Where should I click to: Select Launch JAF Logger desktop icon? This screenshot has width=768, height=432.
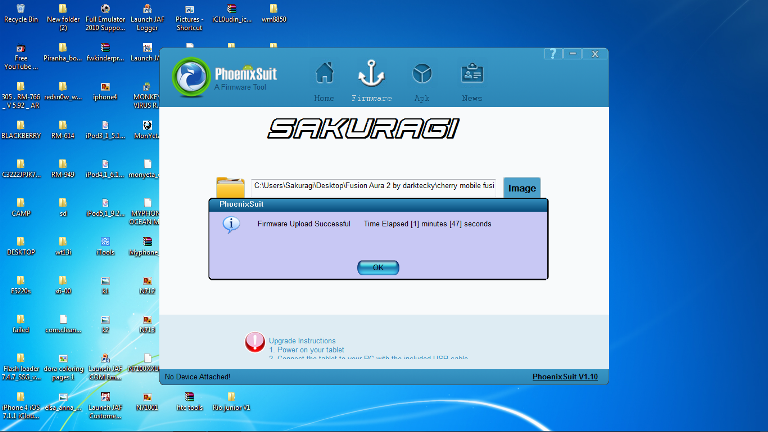coord(147,18)
